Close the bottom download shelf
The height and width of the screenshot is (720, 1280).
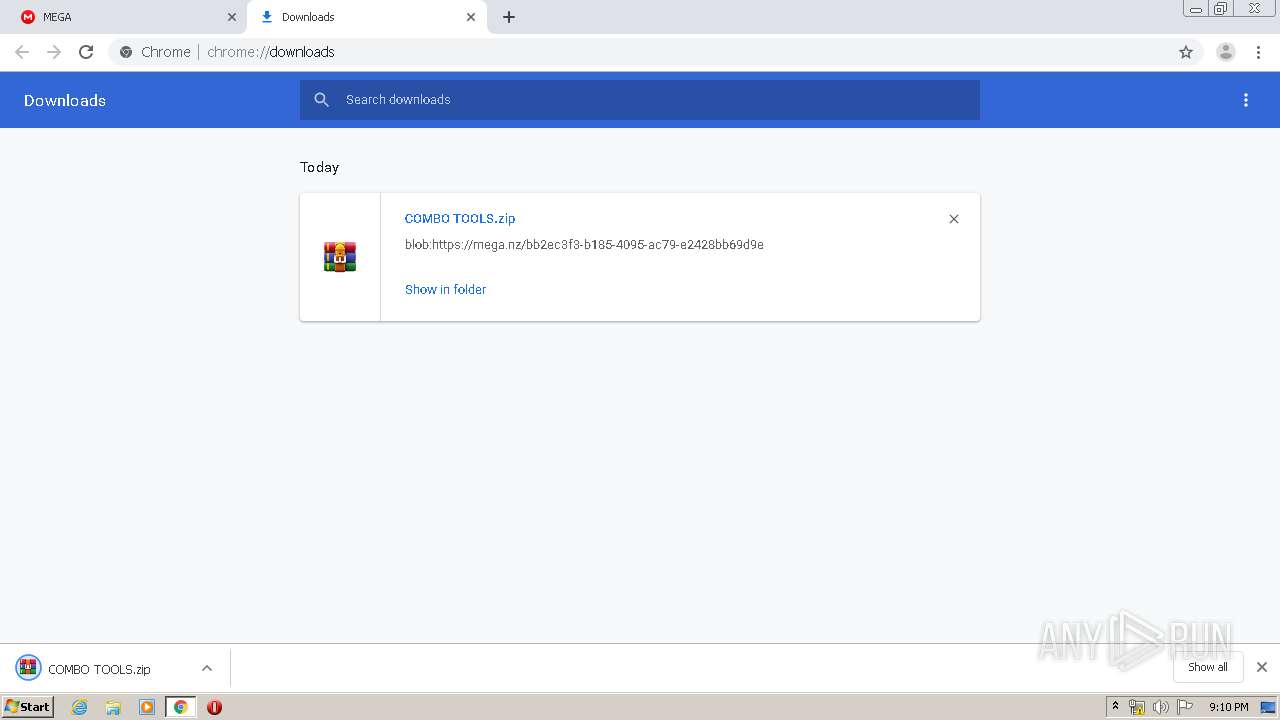coord(1262,667)
